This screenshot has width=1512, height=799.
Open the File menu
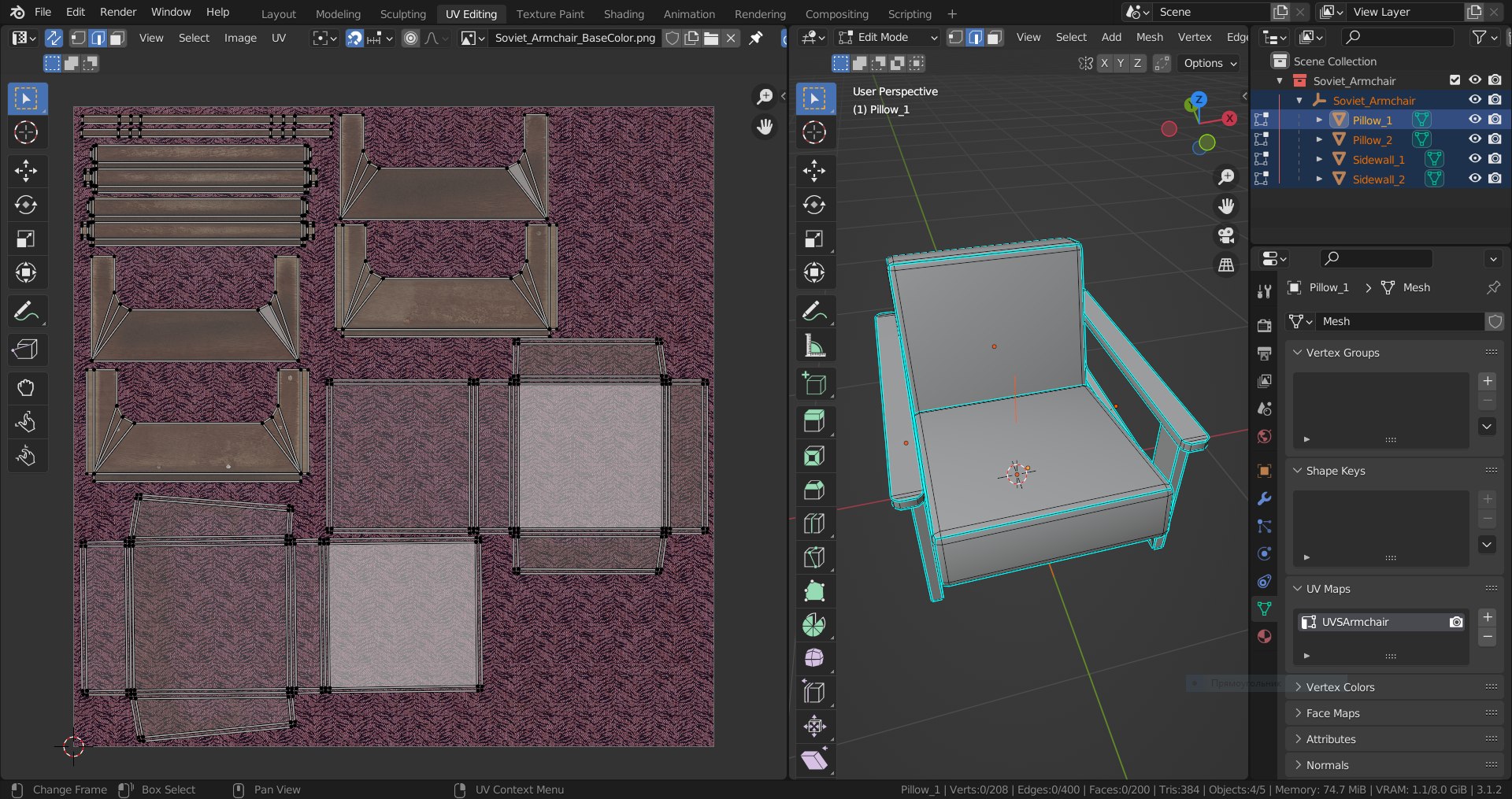coord(43,12)
